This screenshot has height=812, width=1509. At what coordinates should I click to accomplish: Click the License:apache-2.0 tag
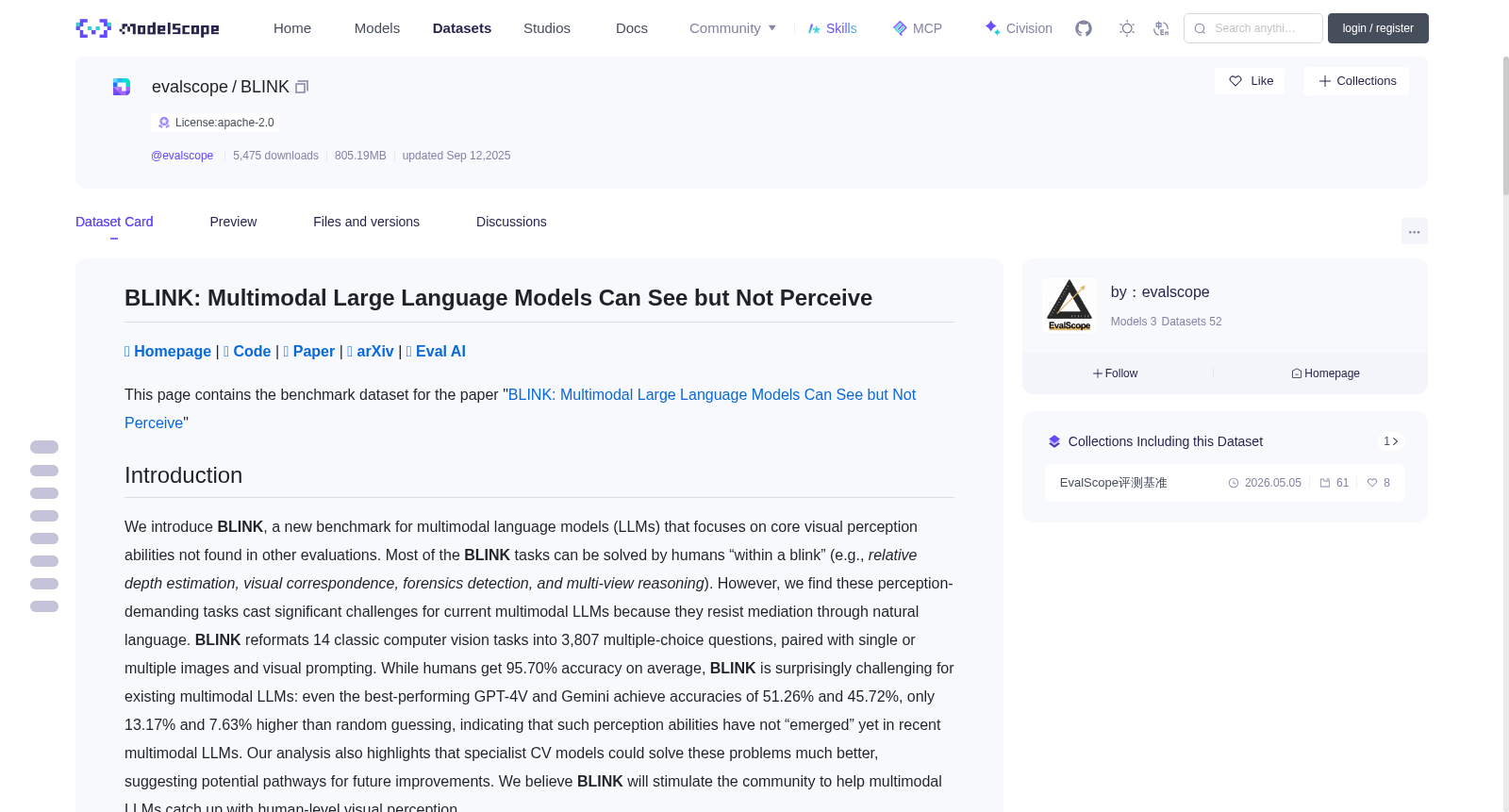click(x=215, y=123)
